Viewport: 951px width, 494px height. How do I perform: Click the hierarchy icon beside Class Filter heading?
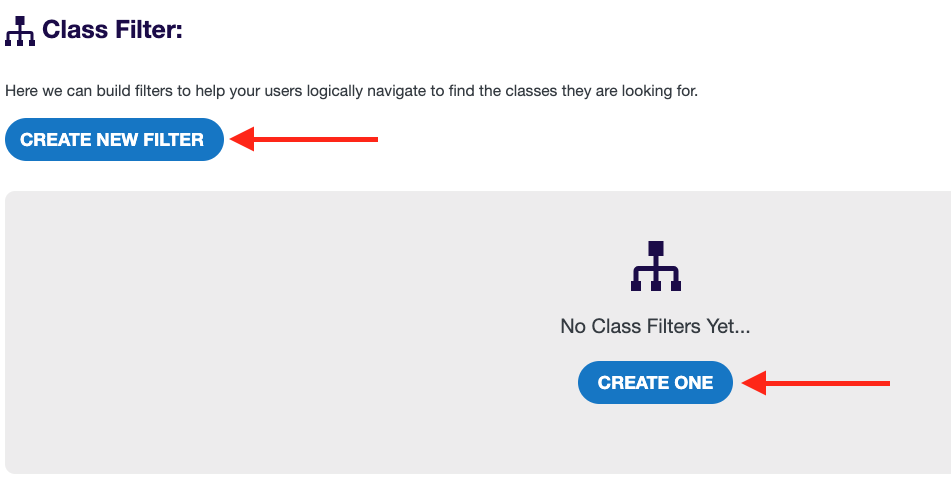click(x=20, y=31)
